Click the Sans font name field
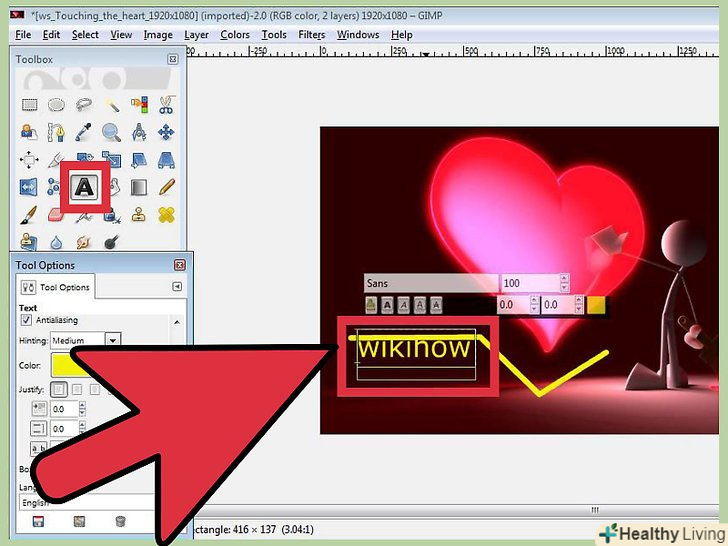728x546 pixels. (431, 283)
